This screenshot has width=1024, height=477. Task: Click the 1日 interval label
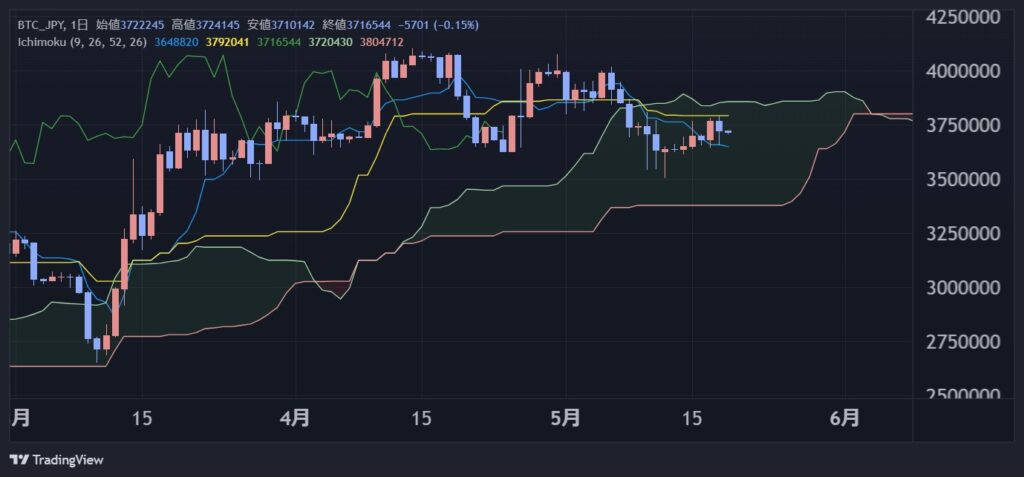(79, 25)
